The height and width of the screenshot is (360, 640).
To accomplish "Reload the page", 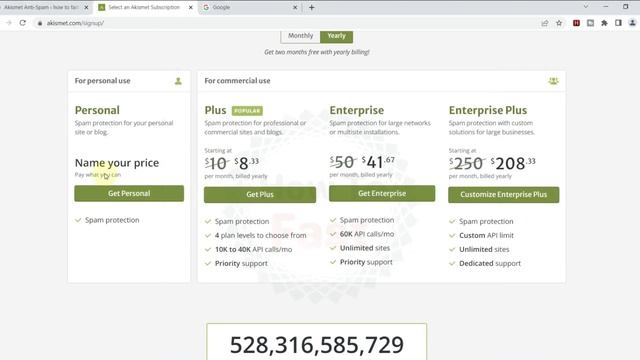I will click(x=23, y=23).
